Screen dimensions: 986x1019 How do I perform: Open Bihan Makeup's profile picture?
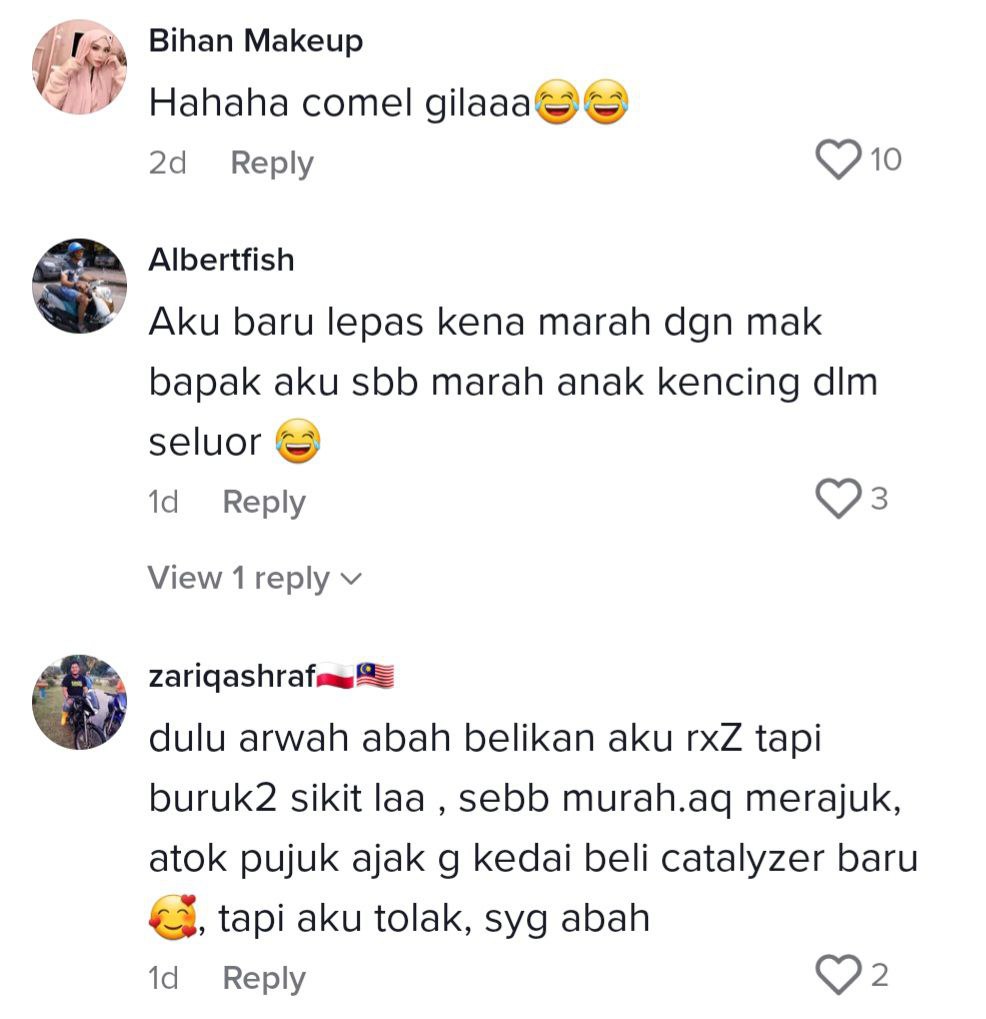click(79, 67)
